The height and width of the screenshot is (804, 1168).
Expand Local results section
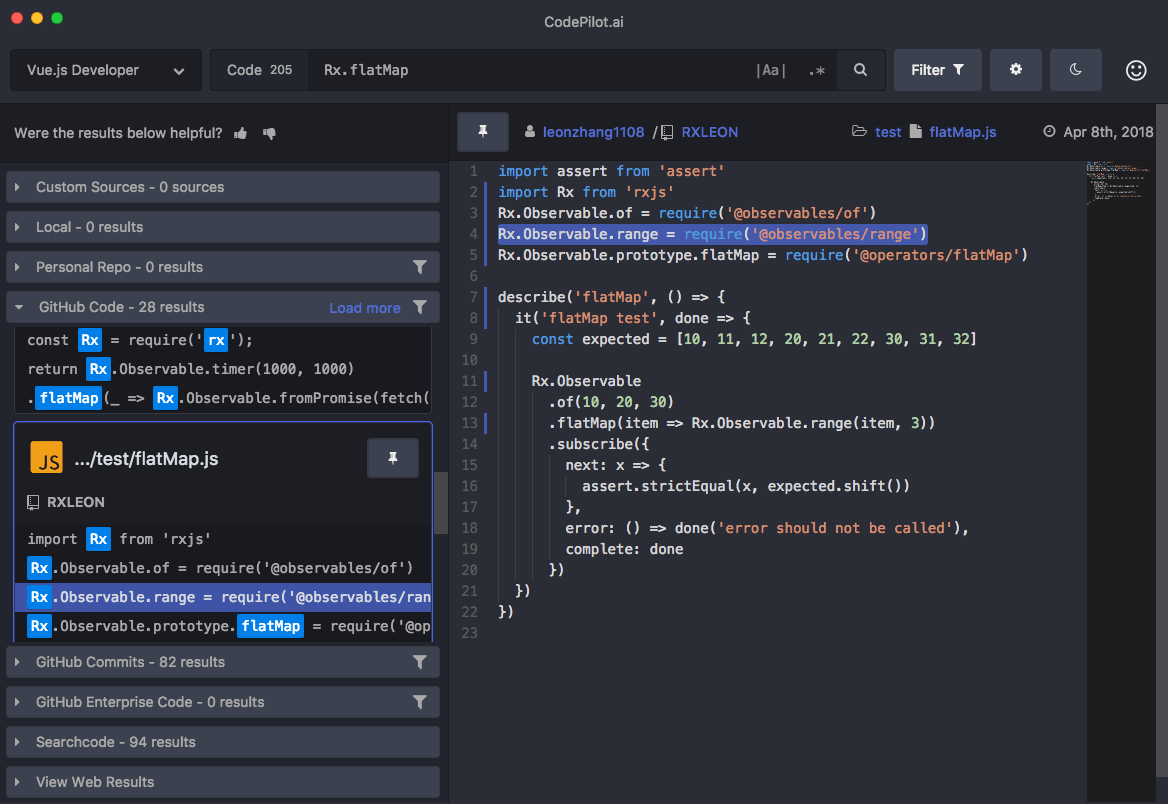point(223,227)
